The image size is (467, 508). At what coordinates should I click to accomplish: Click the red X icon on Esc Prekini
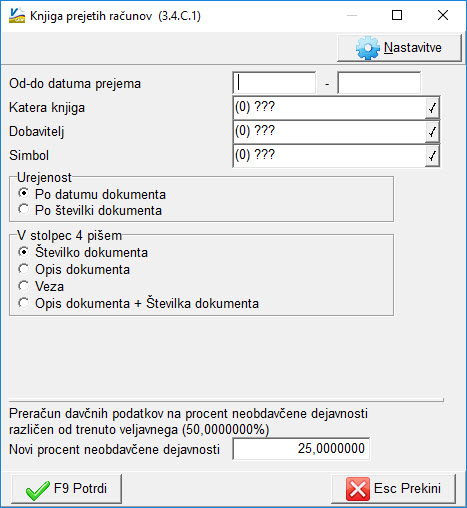358,489
